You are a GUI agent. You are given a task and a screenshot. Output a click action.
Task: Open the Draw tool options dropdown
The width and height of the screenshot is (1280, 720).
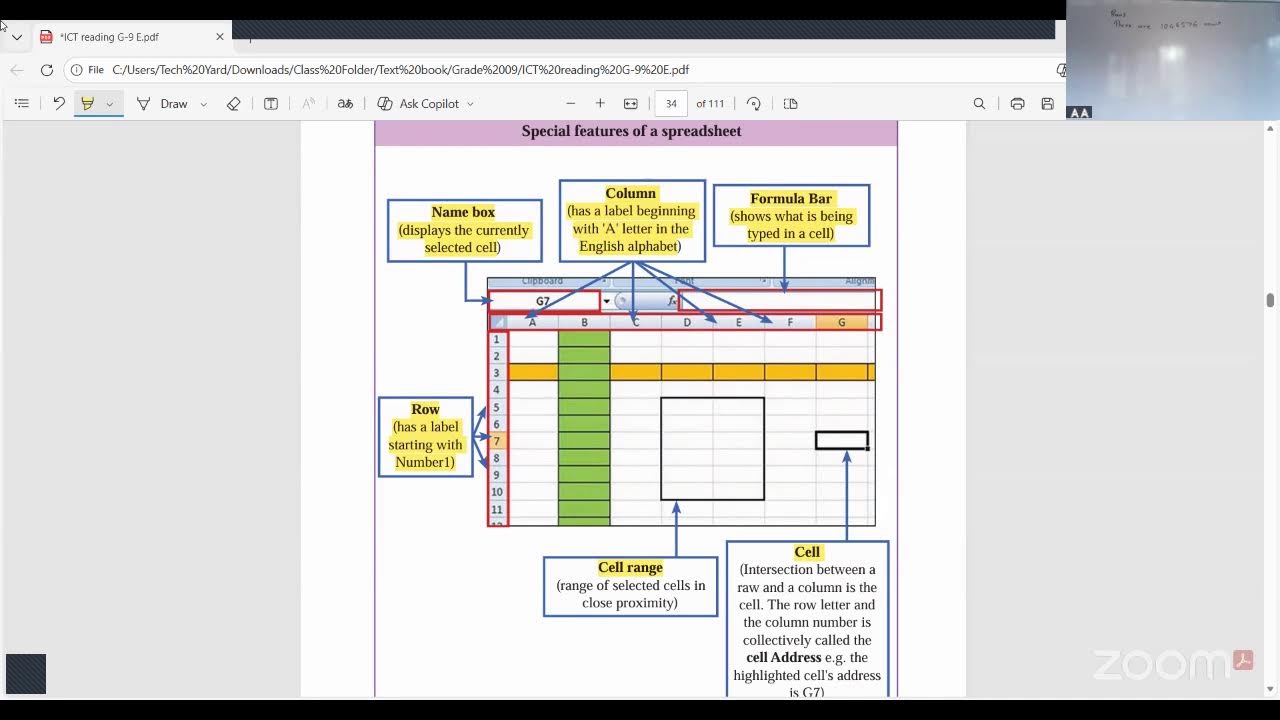pos(204,104)
